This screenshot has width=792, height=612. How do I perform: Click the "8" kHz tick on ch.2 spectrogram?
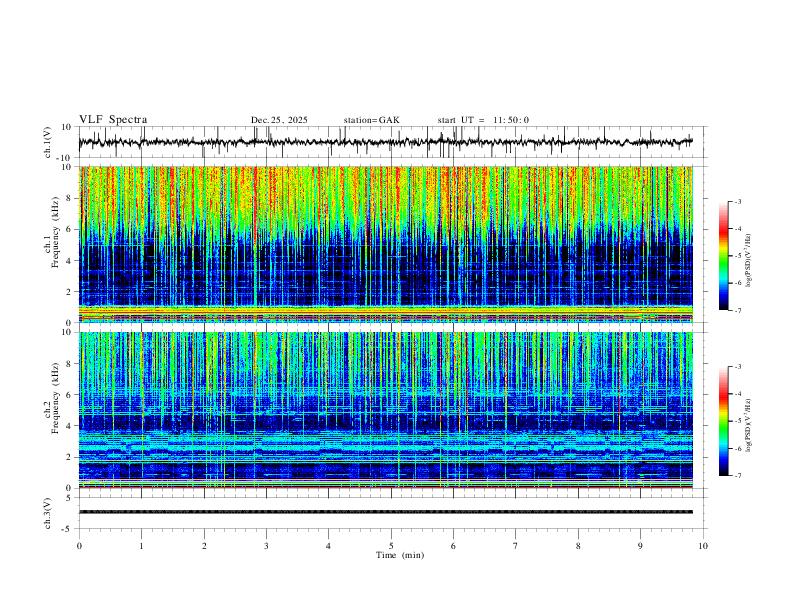click(x=70, y=364)
